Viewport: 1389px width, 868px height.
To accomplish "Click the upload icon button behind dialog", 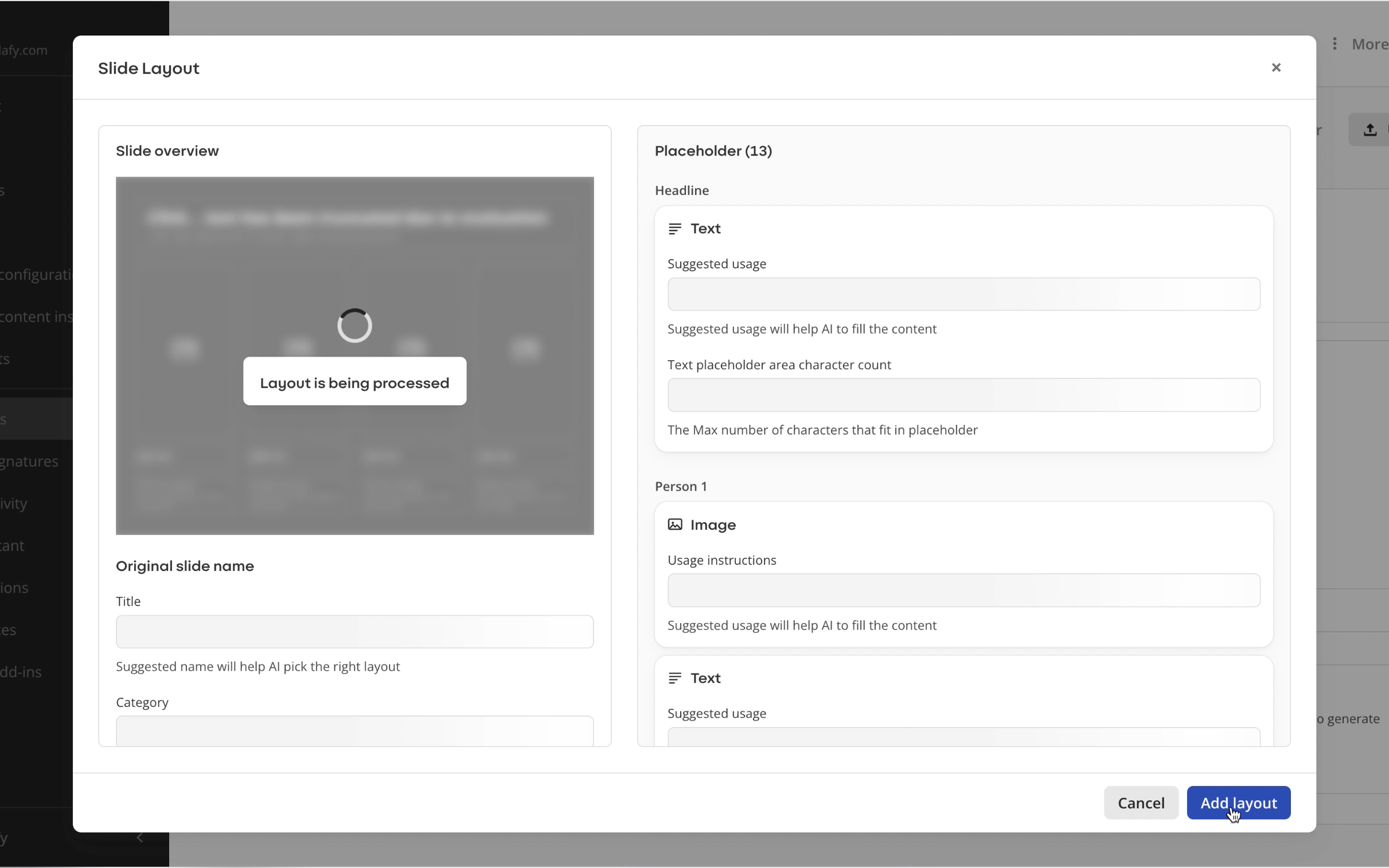I will pos(1370,130).
